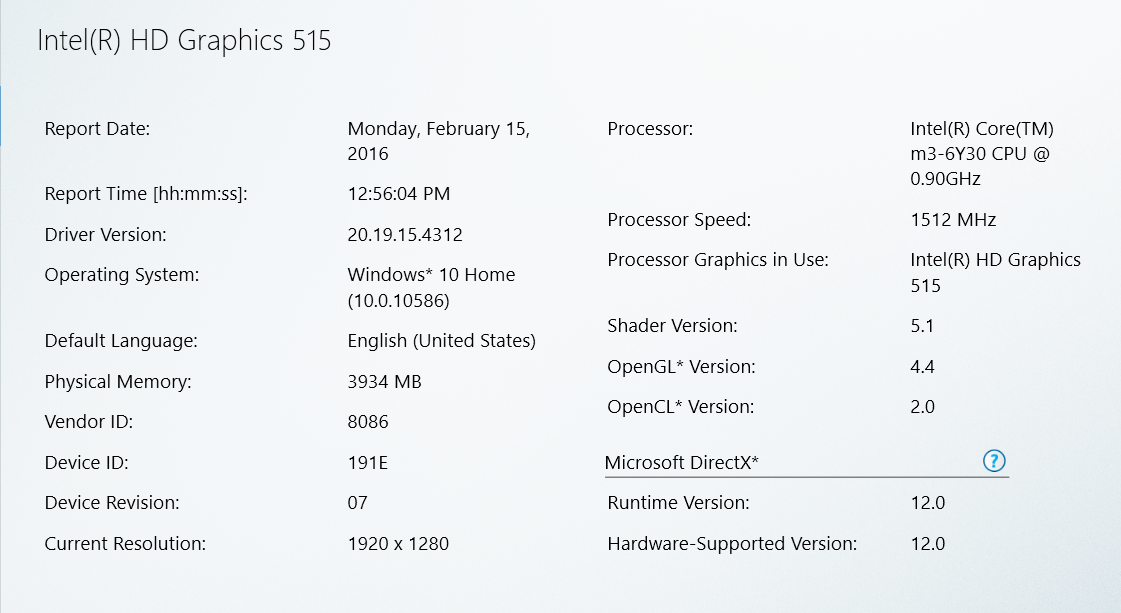Image resolution: width=1121 pixels, height=613 pixels.
Task: Click the Device ID value 191E
Action: (x=367, y=463)
